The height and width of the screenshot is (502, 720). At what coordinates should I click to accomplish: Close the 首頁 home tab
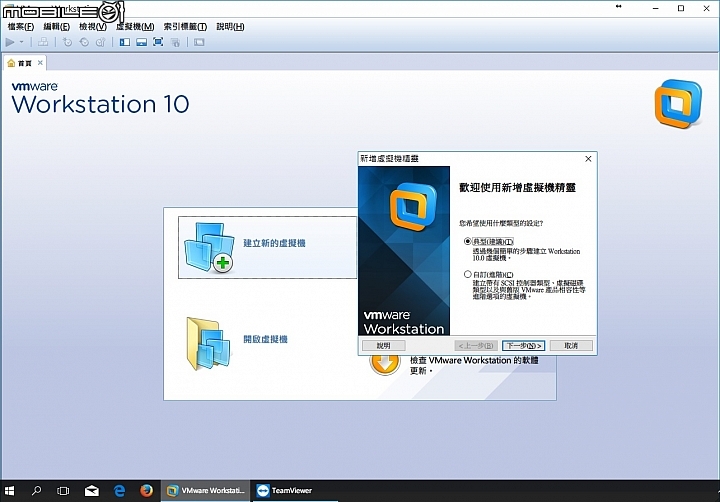(x=40, y=62)
